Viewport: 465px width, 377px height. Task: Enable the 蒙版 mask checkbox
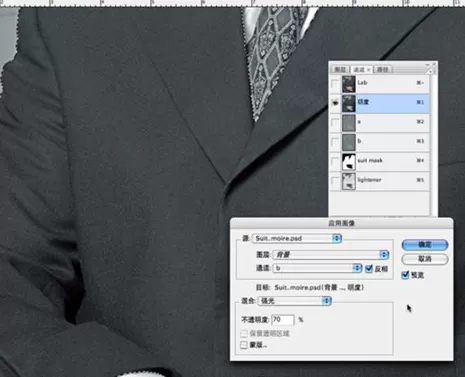coord(244,345)
